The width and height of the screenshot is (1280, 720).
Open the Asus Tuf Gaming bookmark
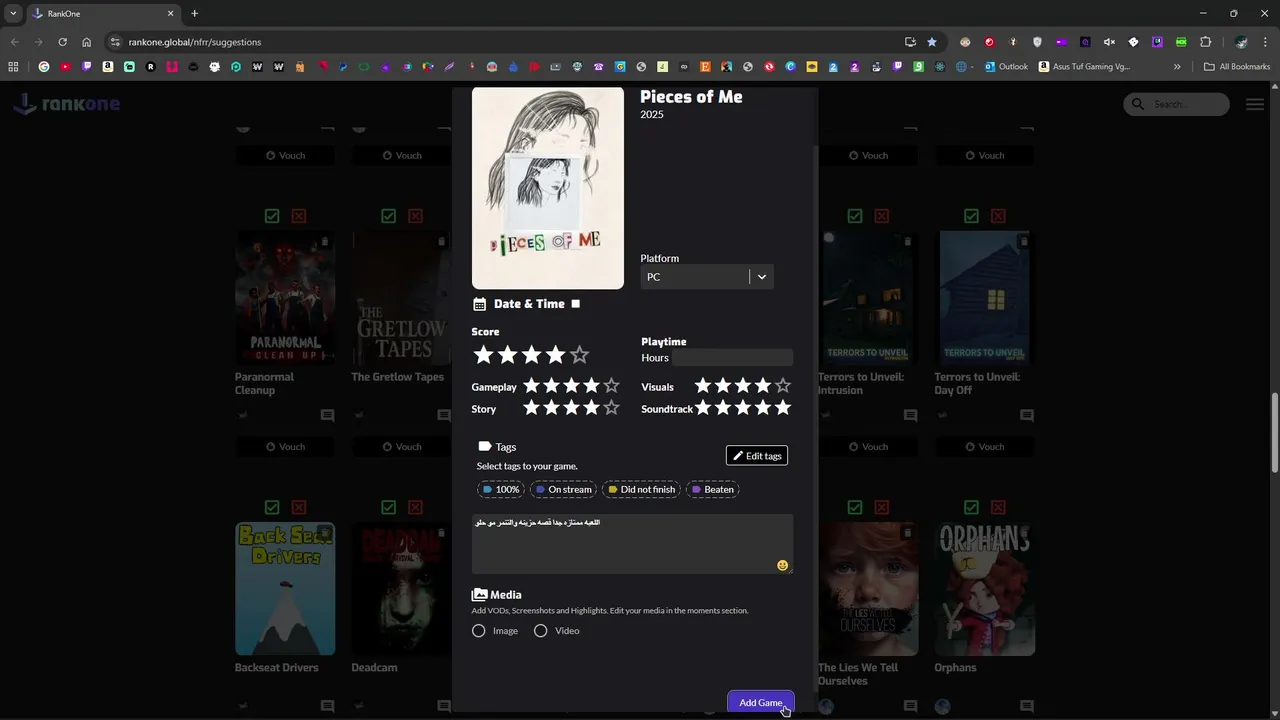pos(1084,67)
